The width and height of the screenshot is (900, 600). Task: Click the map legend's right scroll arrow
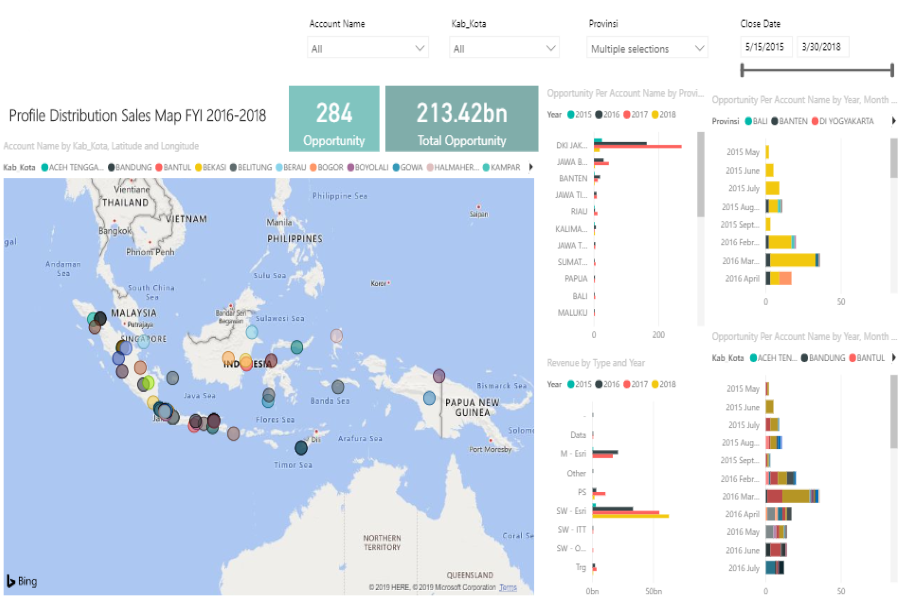pos(530,167)
